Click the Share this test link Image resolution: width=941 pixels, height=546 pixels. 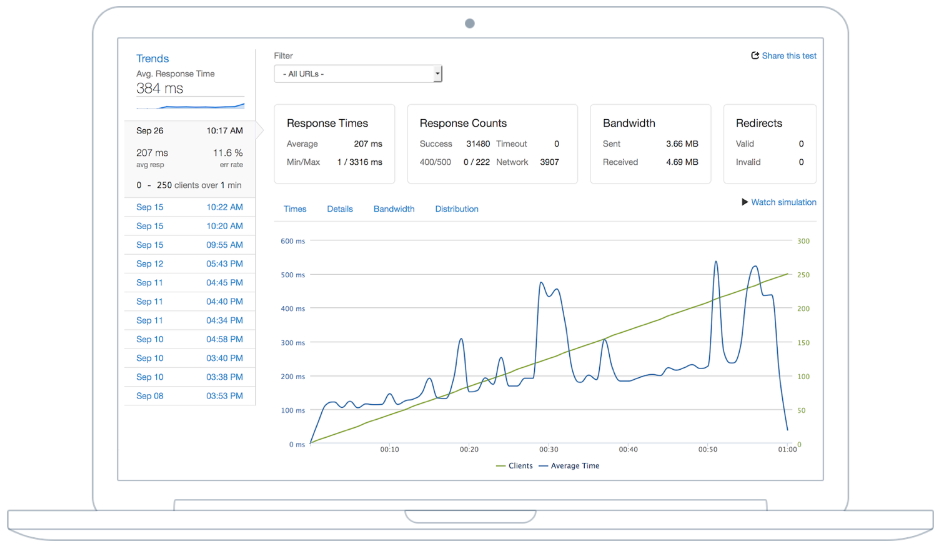click(789, 56)
